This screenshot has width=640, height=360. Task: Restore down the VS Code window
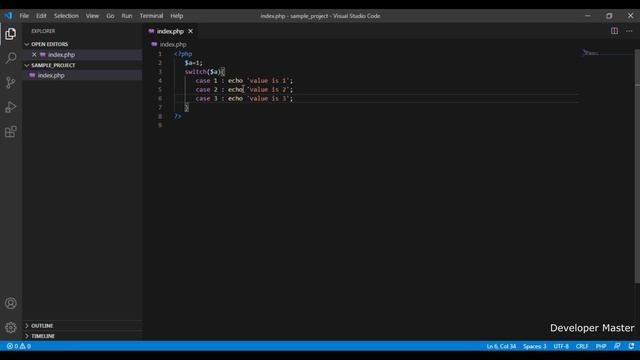click(609, 16)
